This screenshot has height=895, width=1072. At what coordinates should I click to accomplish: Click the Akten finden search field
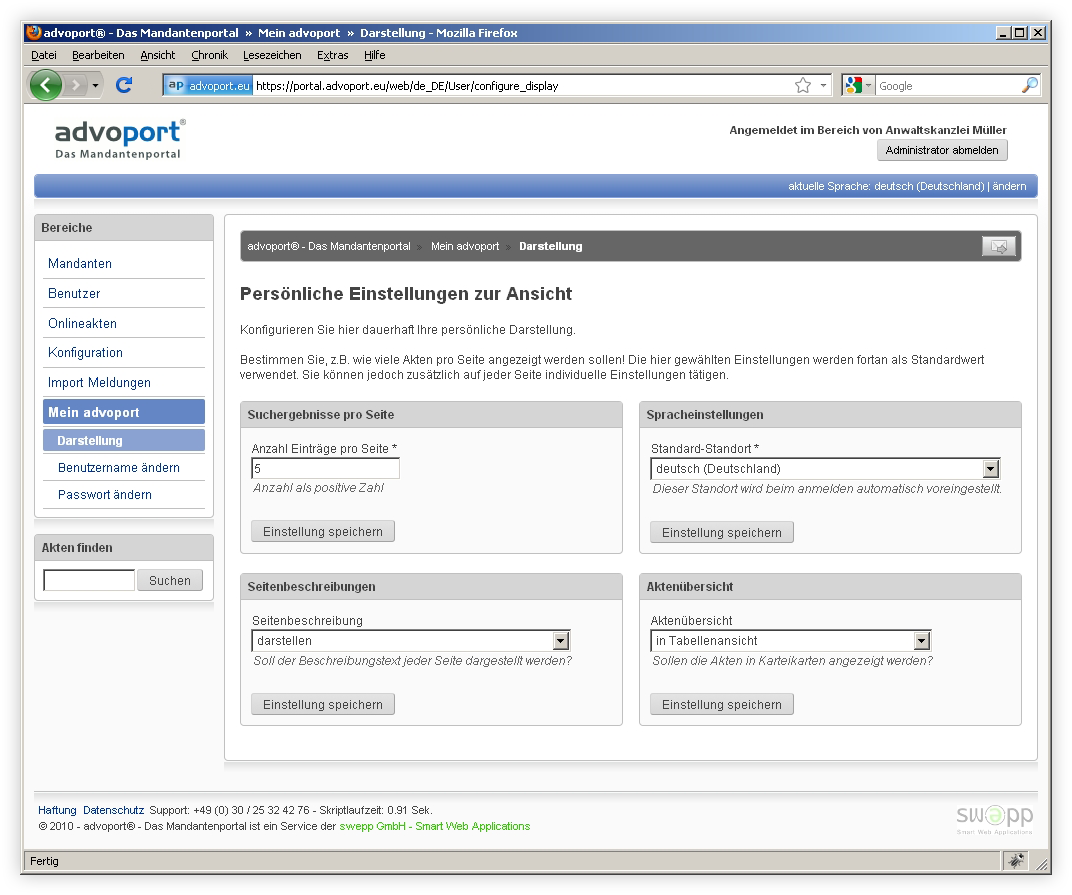click(89, 580)
